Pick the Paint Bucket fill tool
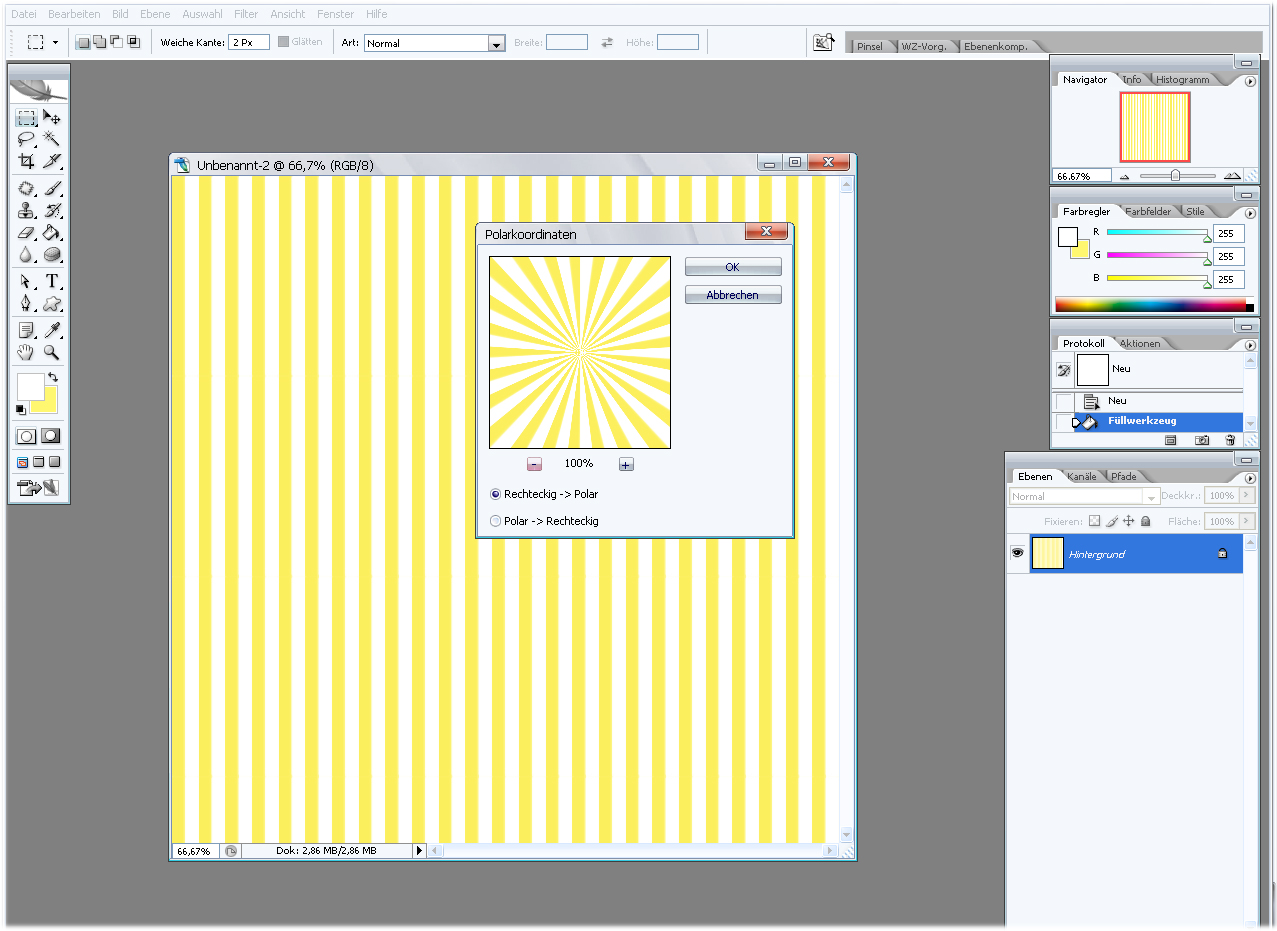The width and height of the screenshot is (1277, 931). [x=52, y=232]
